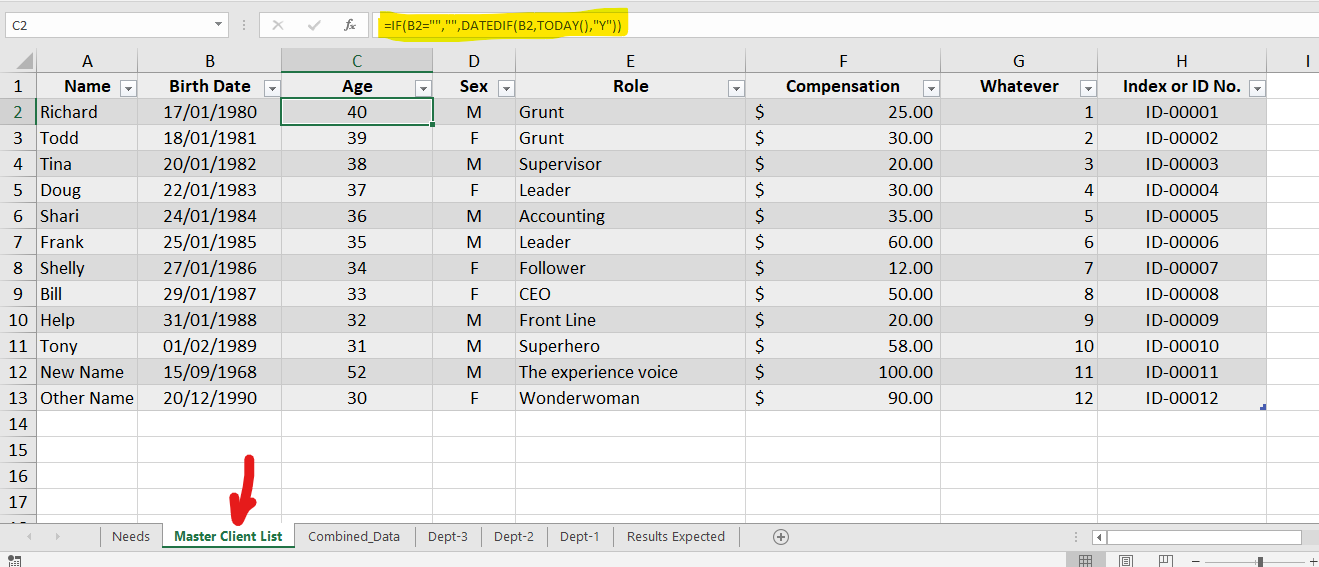
Task: Select row 2 header
Action: tap(18, 112)
